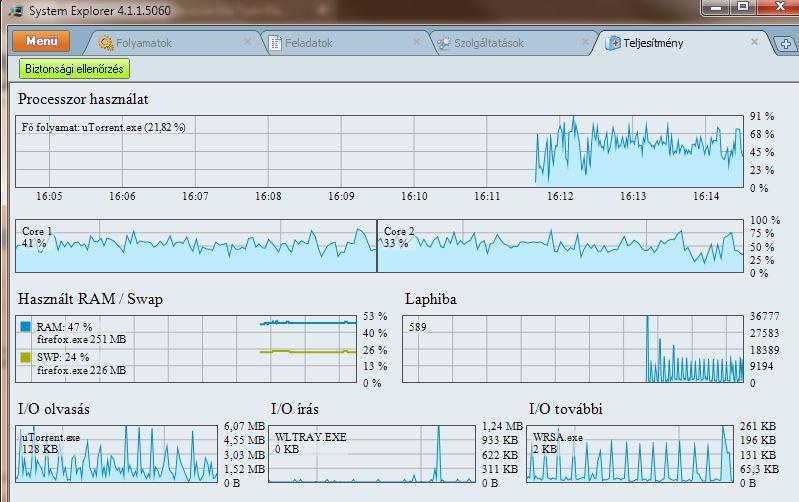Close the Folyamatok tab
Viewport: 799px width, 502px height.
click(248, 42)
